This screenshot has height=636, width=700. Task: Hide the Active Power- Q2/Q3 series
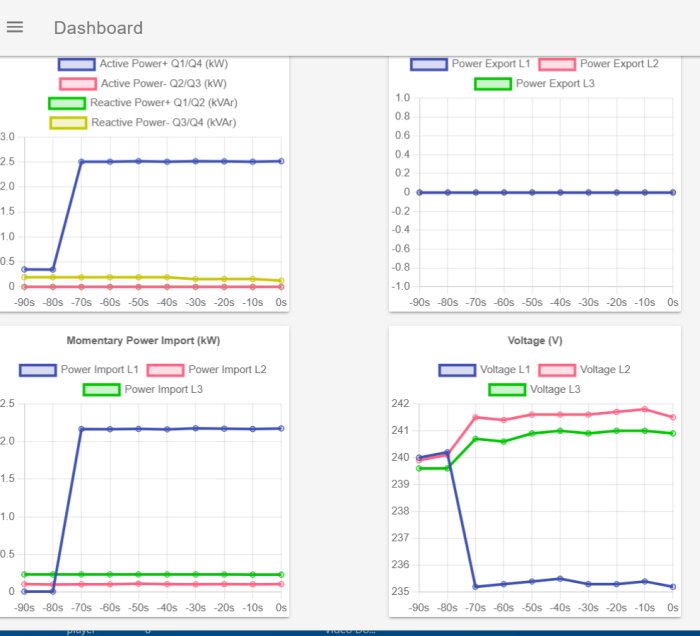(x=76, y=84)
